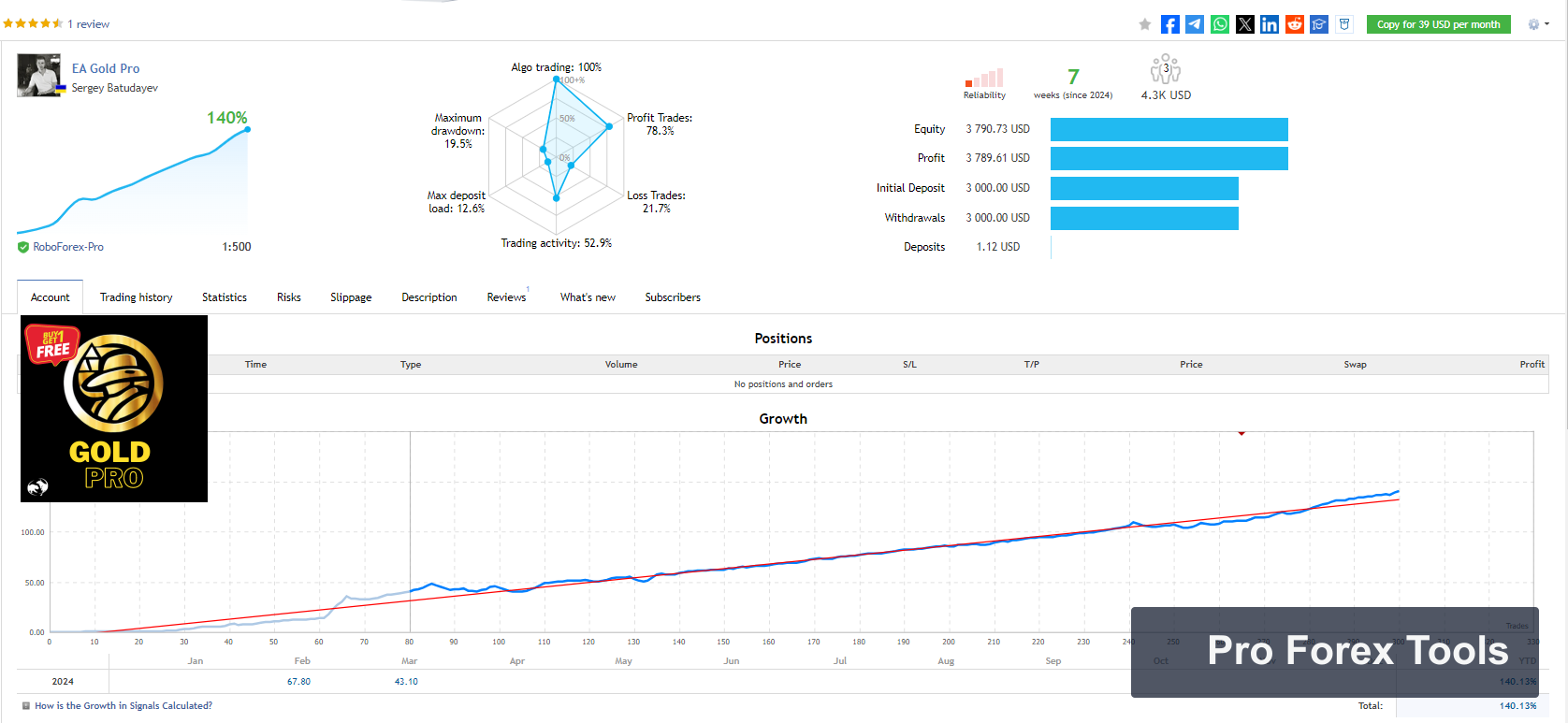Click the March growth value 43.10

coord(406,682)
